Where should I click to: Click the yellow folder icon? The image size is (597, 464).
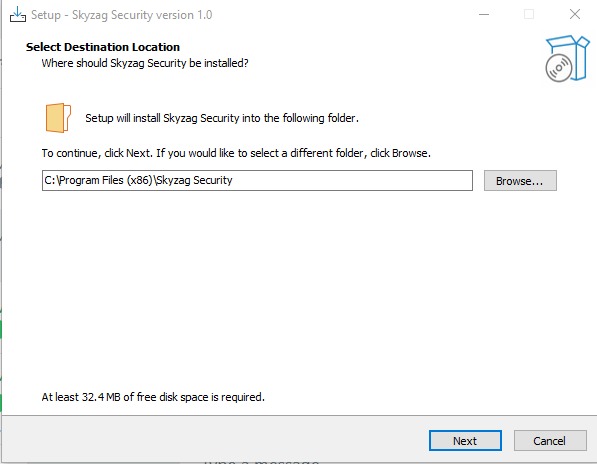pyautogui.click(x=58, y=118)
